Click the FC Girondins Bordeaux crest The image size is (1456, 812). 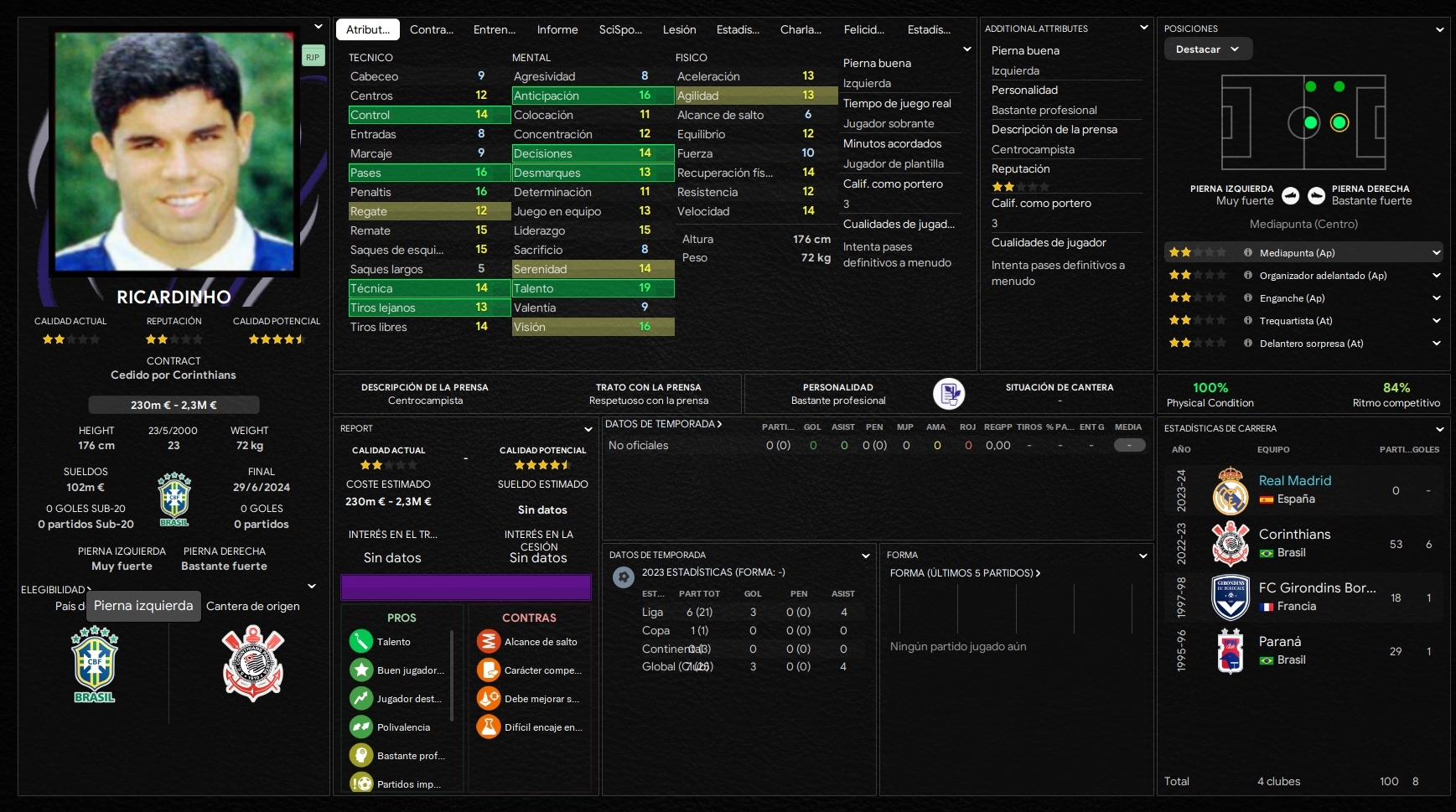click(1231, 597)
